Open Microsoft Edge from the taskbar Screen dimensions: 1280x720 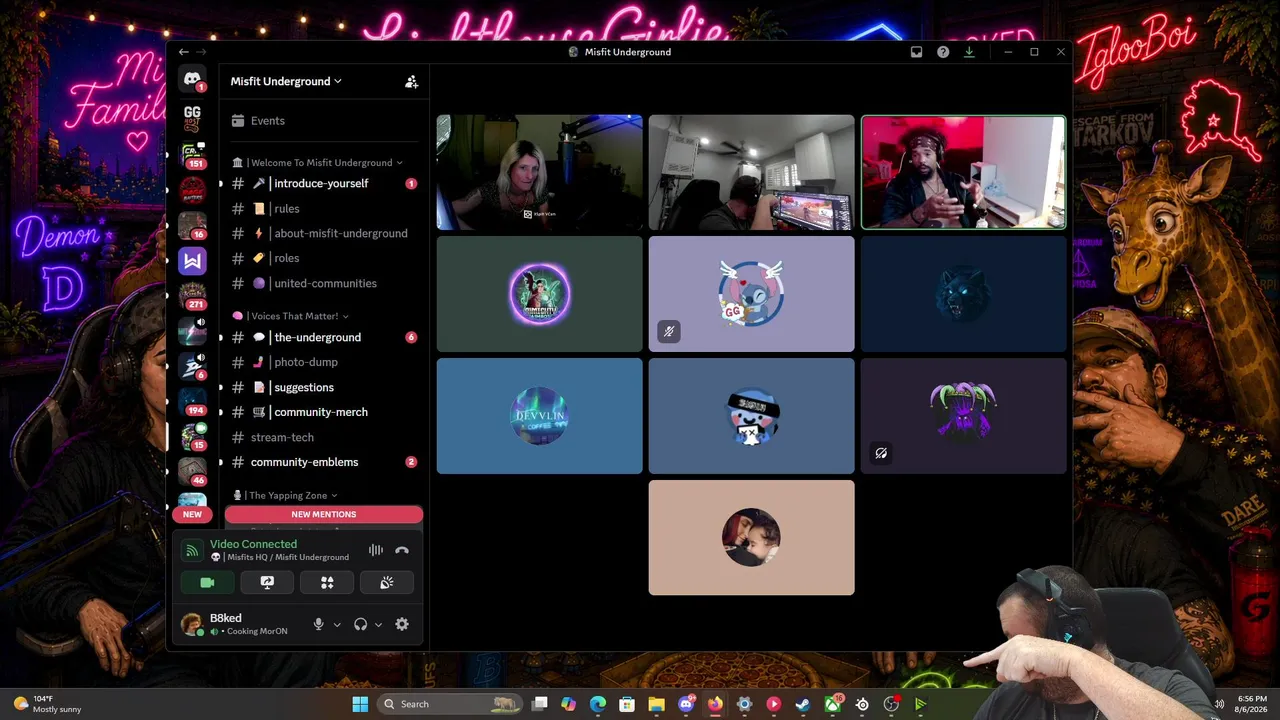coord(598,704)
